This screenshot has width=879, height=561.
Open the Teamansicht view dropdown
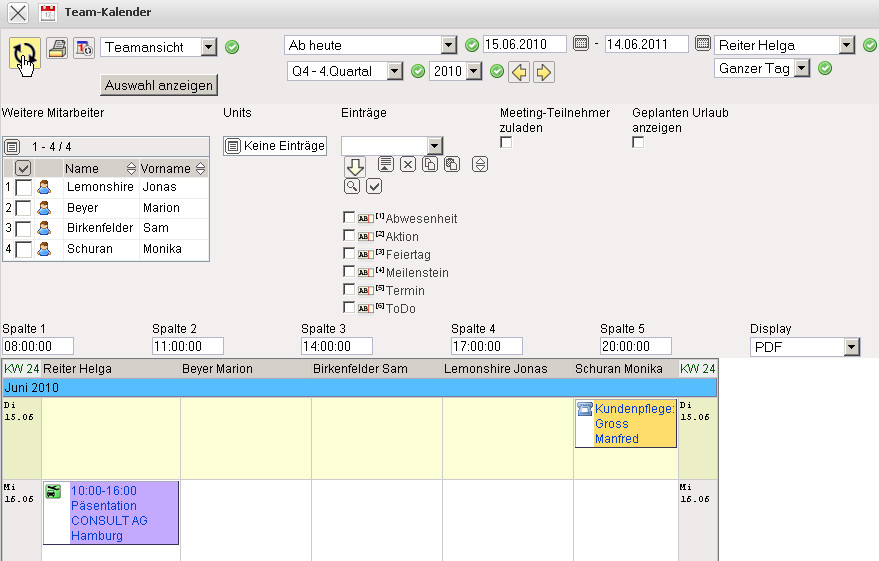(x=208, y=47)
